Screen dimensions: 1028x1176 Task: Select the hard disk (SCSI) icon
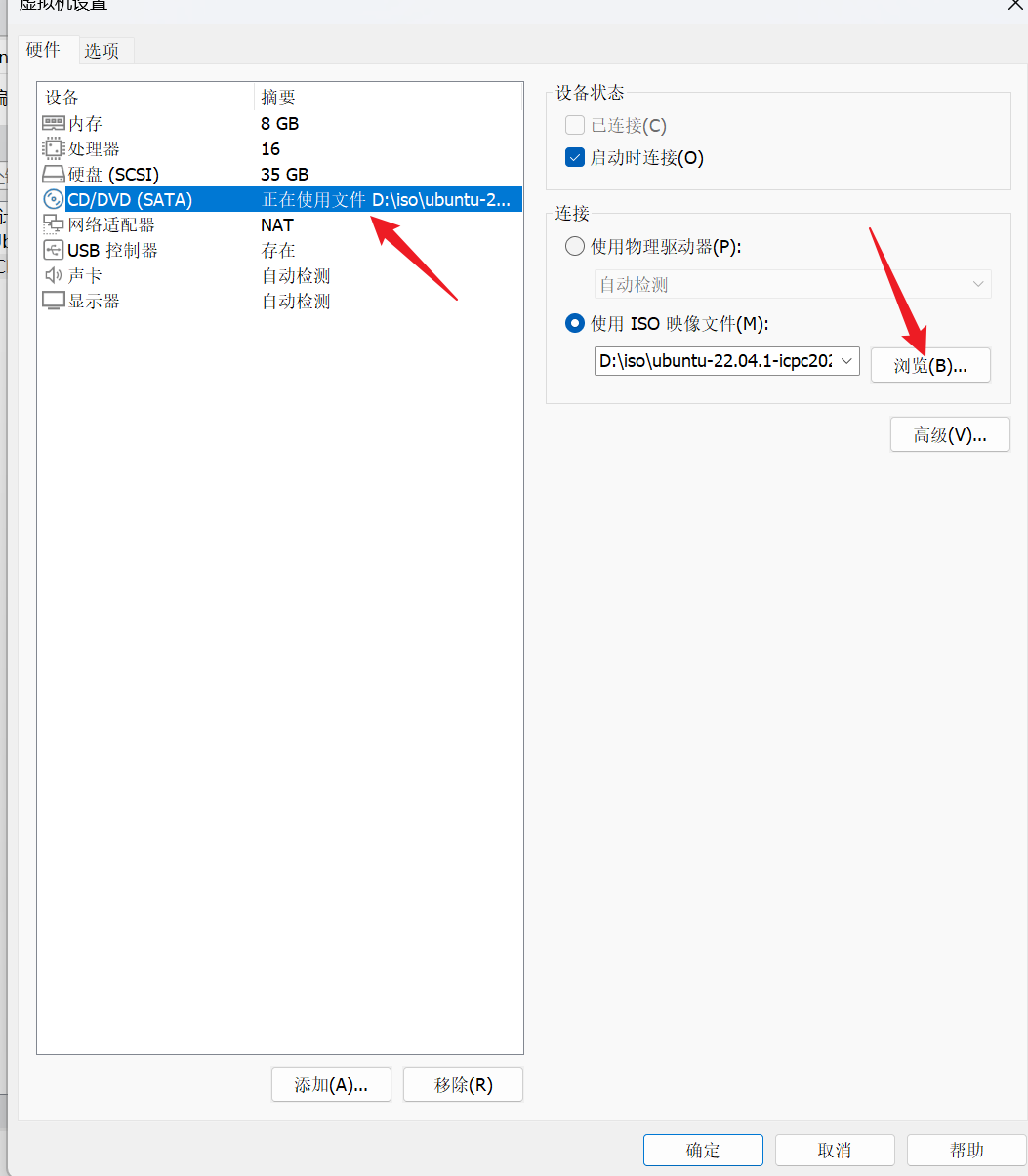point(54,174)
